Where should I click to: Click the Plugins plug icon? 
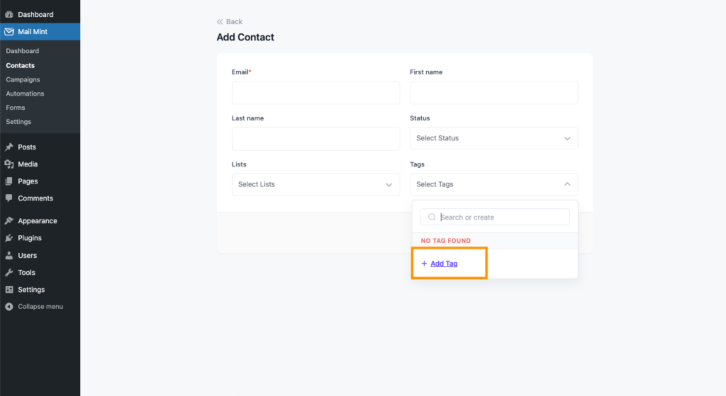[9, 238]
